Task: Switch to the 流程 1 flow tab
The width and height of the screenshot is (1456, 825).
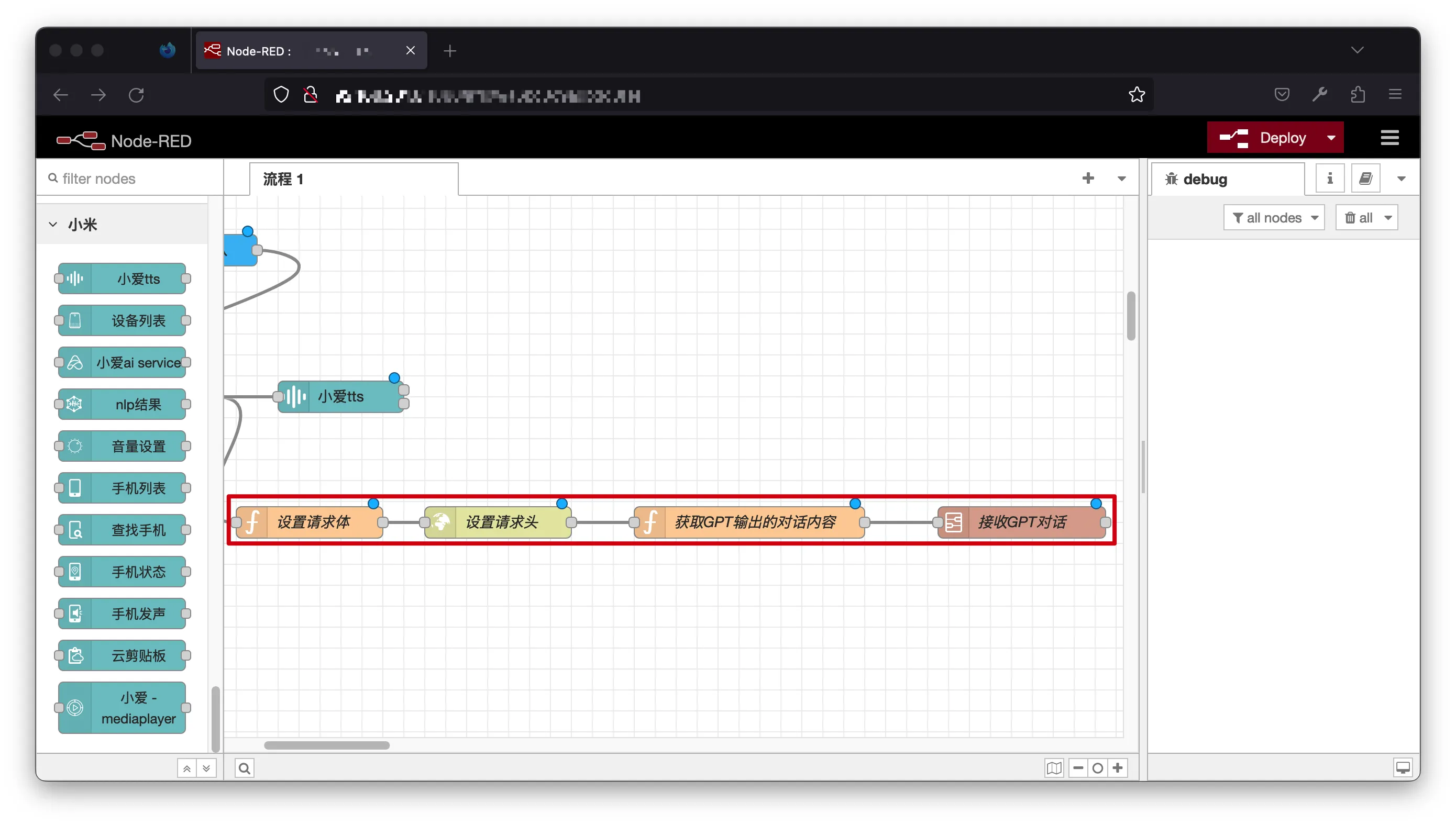Action: 354,179
